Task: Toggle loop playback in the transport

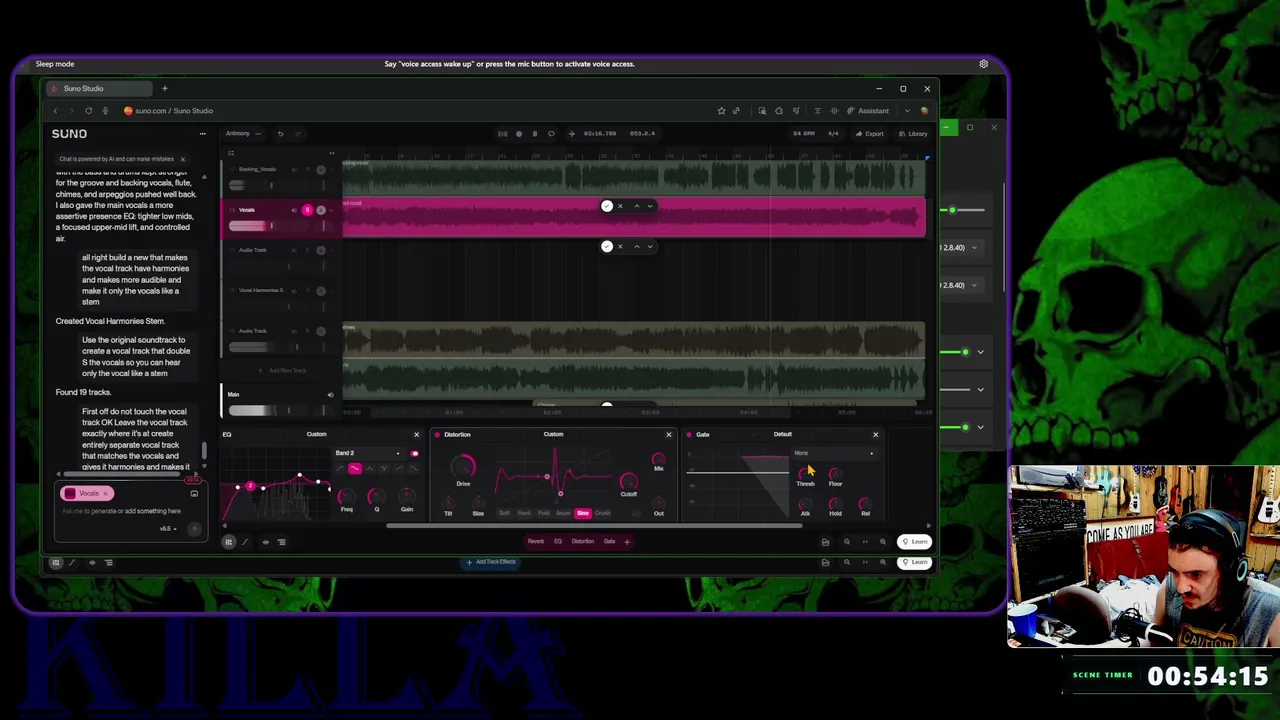Action: click(551, 133)
